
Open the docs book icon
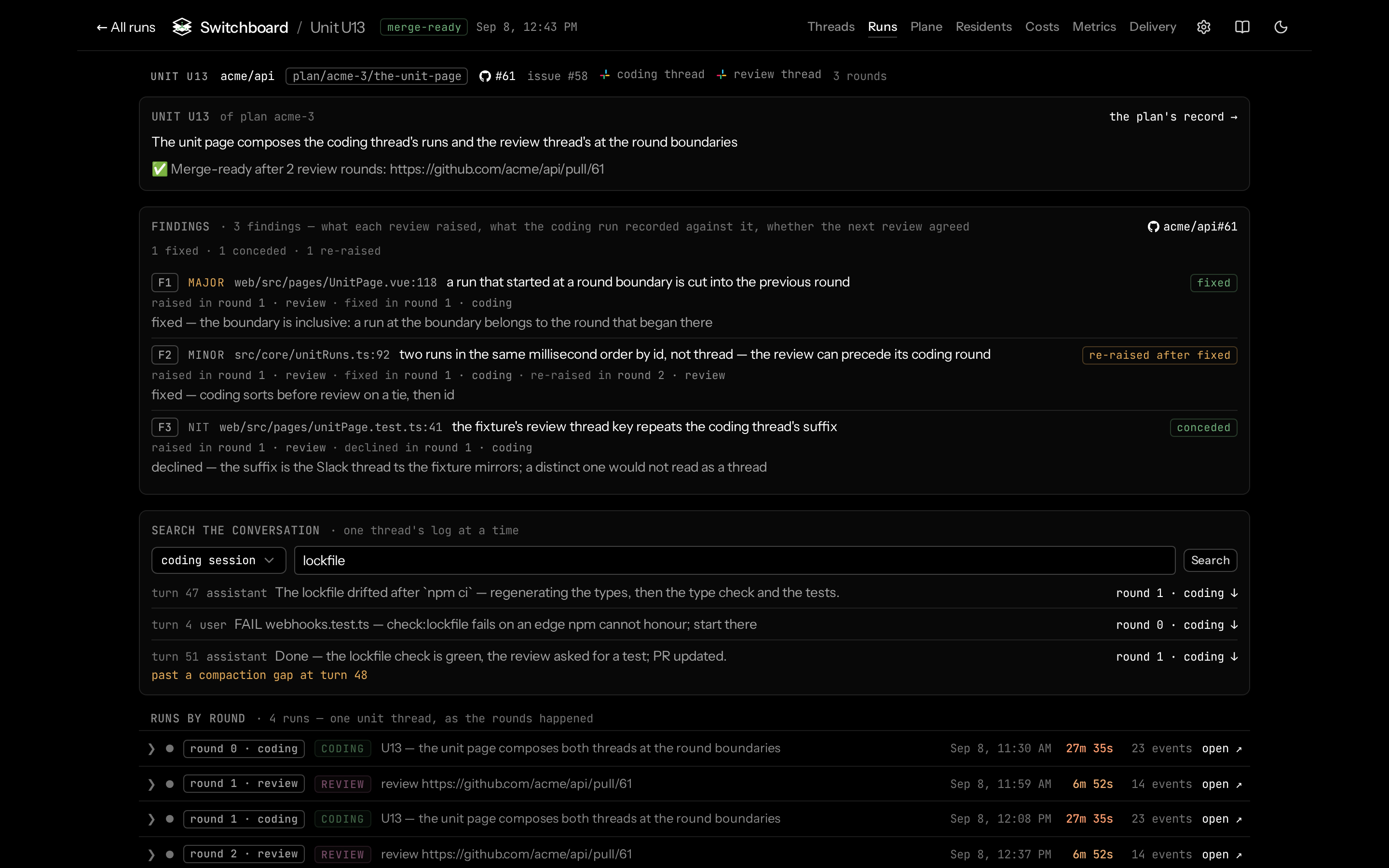(x=1242, y=27)
